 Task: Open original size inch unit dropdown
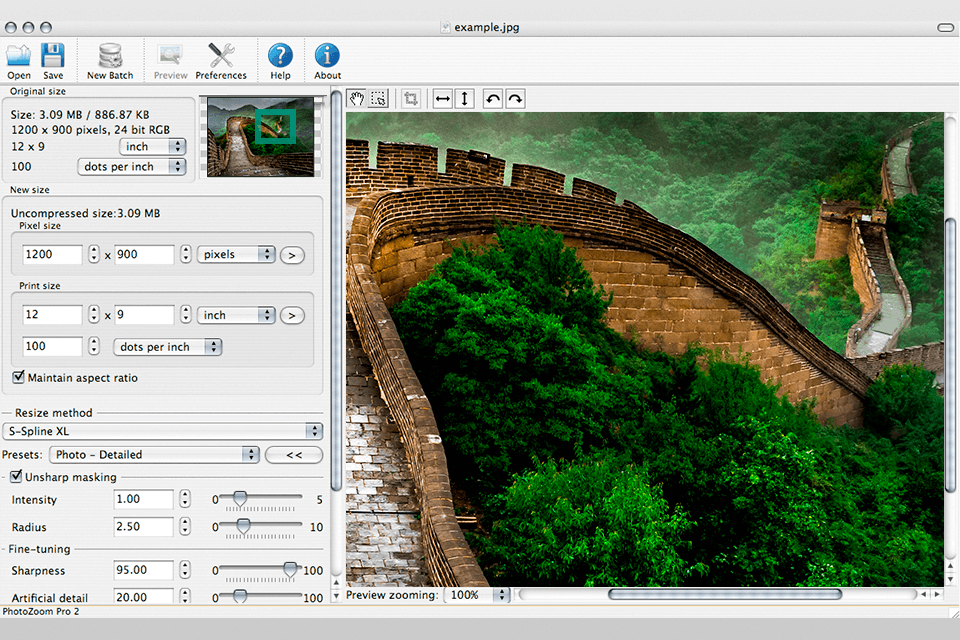click(152, 146)
